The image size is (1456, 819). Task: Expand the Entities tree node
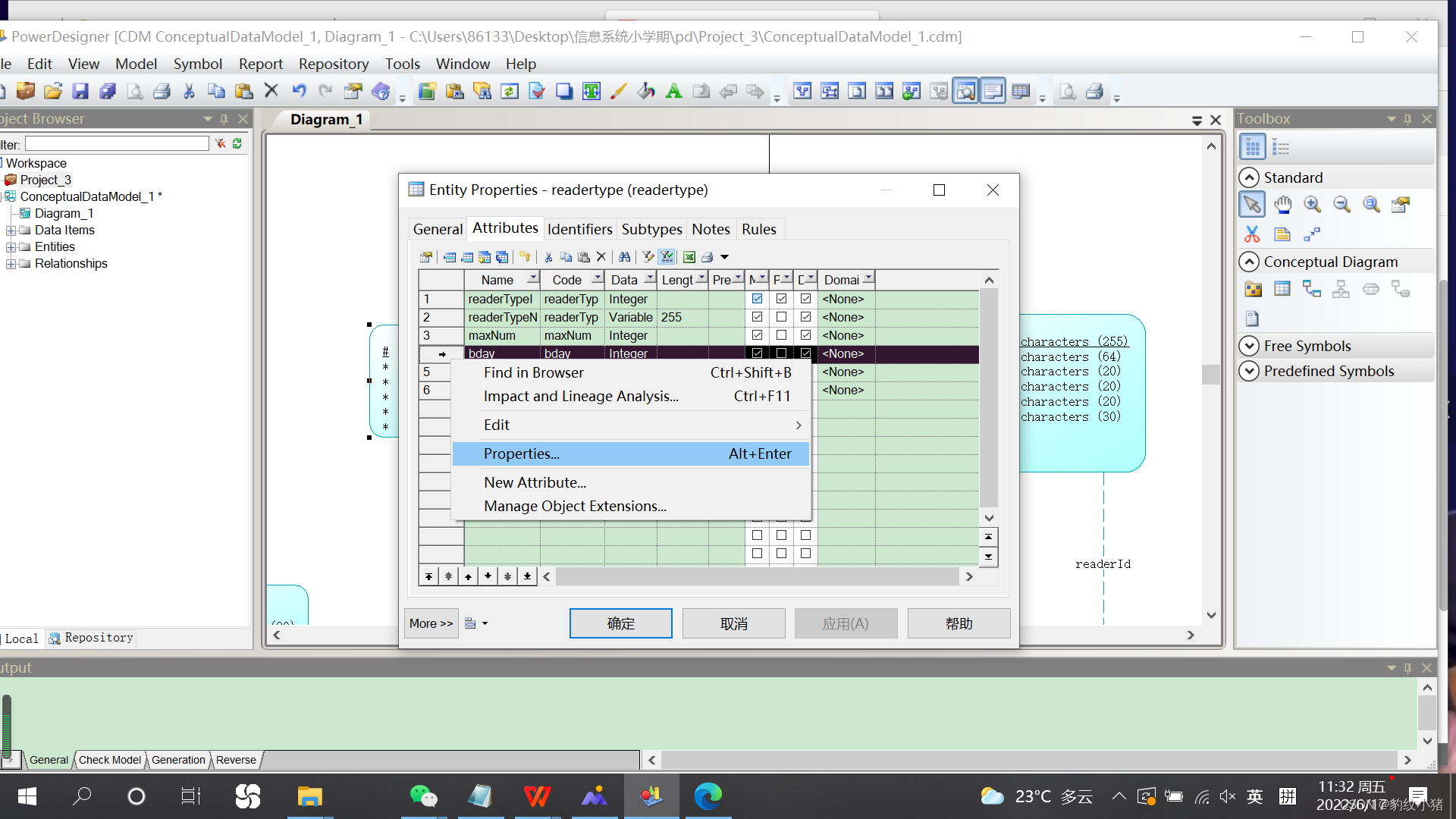pos(11,247)
